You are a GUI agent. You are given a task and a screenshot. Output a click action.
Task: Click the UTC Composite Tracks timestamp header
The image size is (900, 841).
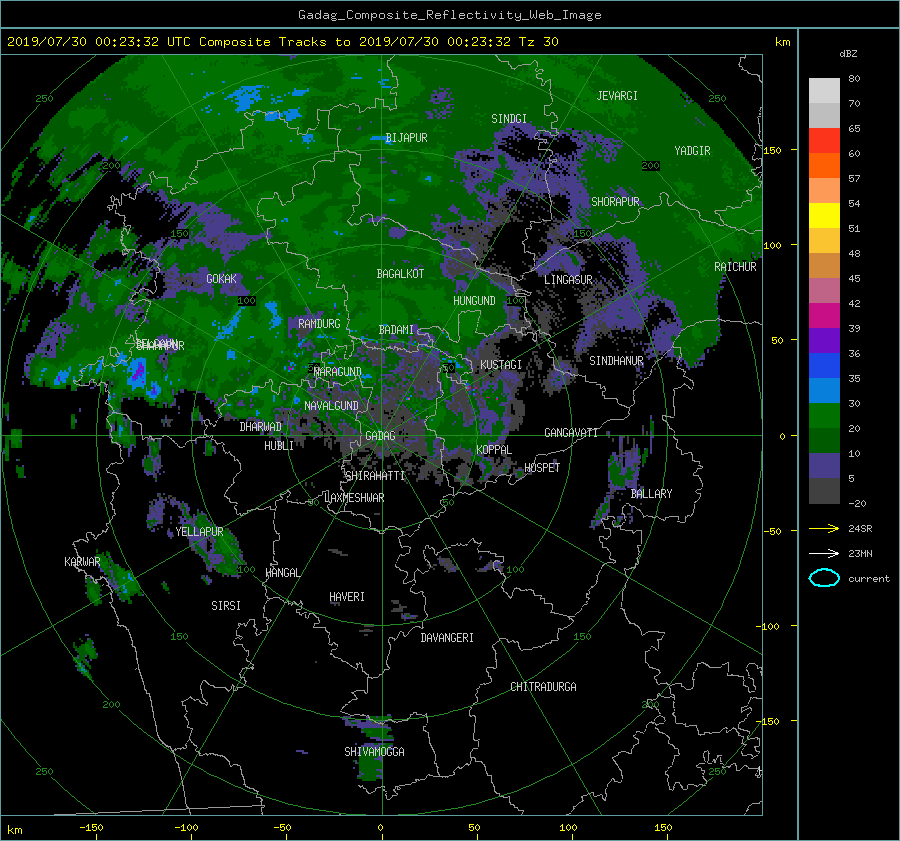click(x=282, y=42)
